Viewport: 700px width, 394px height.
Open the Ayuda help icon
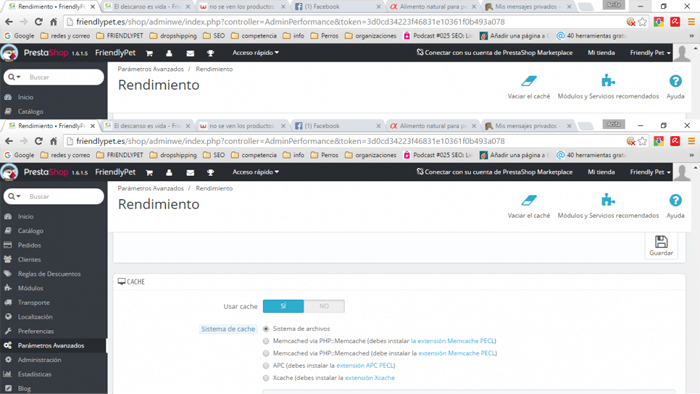[675, 200]
